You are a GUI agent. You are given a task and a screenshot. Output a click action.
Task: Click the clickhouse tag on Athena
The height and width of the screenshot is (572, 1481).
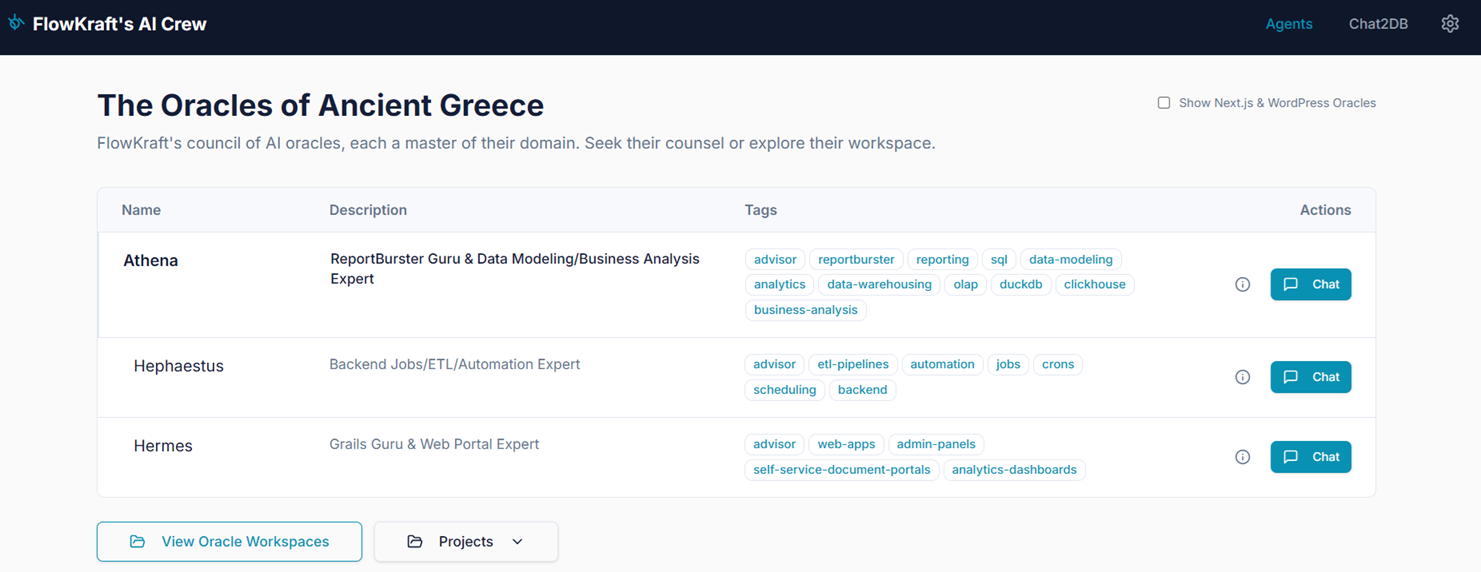[x=1094, y=285]
